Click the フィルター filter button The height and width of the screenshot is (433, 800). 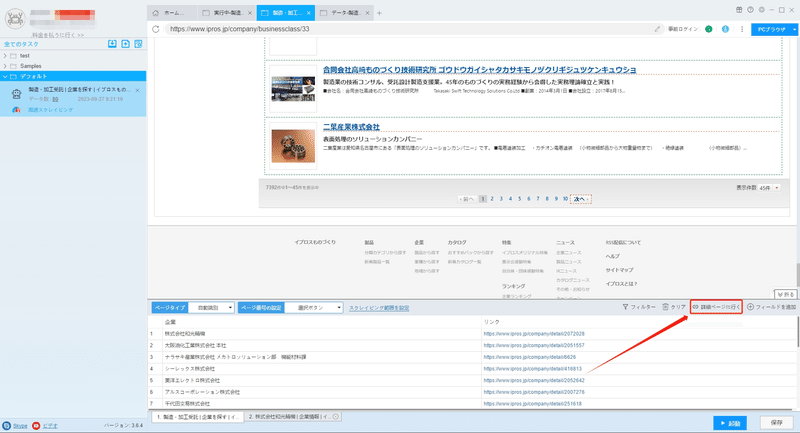tap(639, 307)
